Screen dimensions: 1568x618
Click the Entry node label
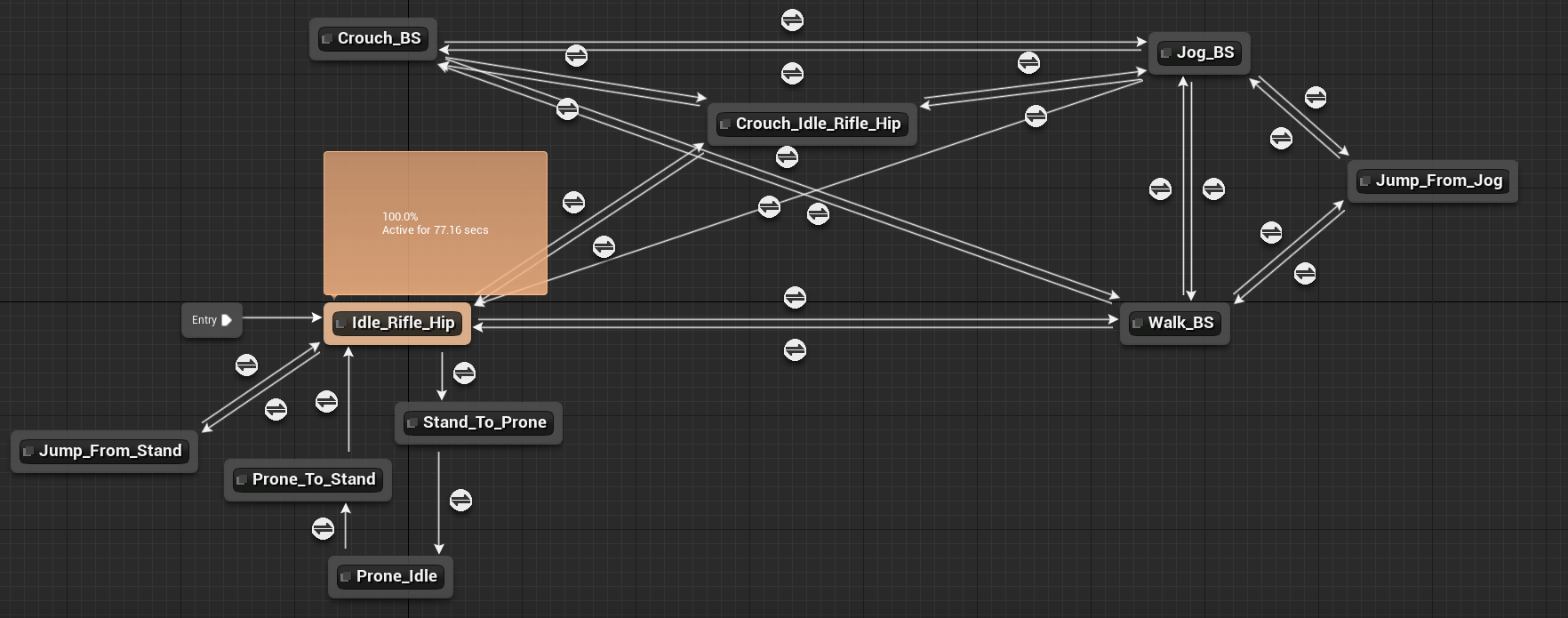pyautogui.click(x=204, y=320)
